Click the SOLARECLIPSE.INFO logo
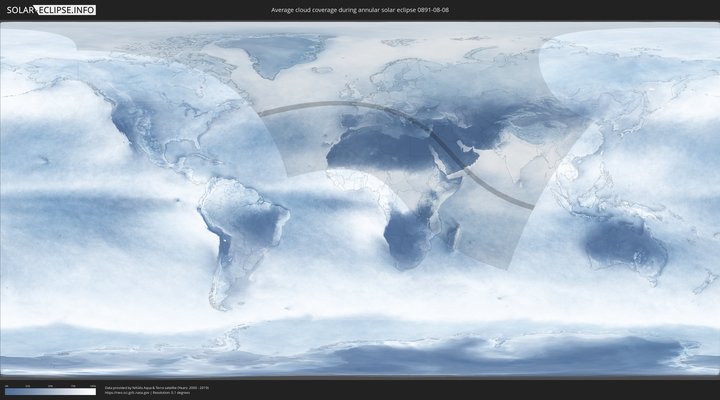This screenshot has height=400, width=720. [48, 10]
